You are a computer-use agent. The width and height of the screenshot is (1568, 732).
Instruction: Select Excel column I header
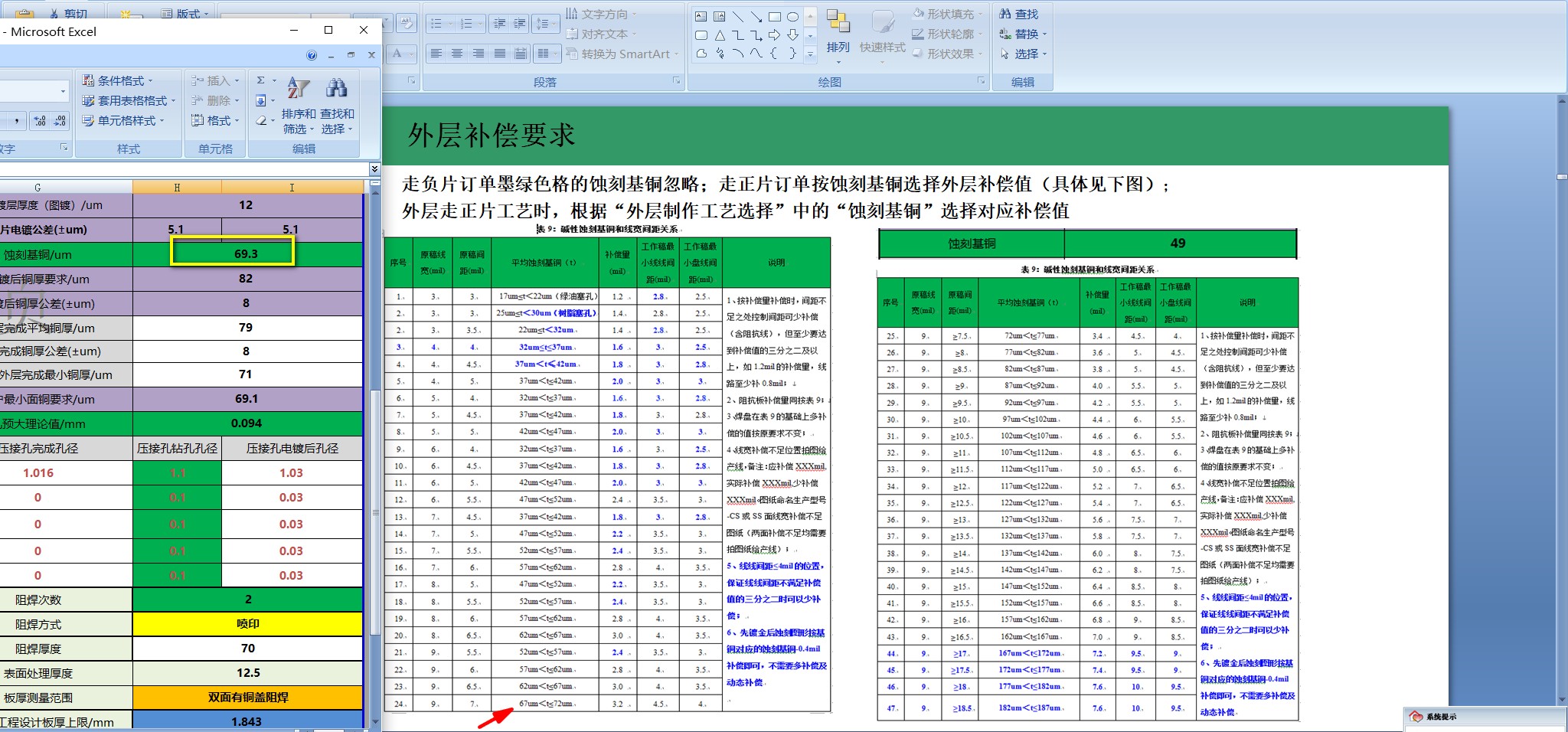[292, 187]
